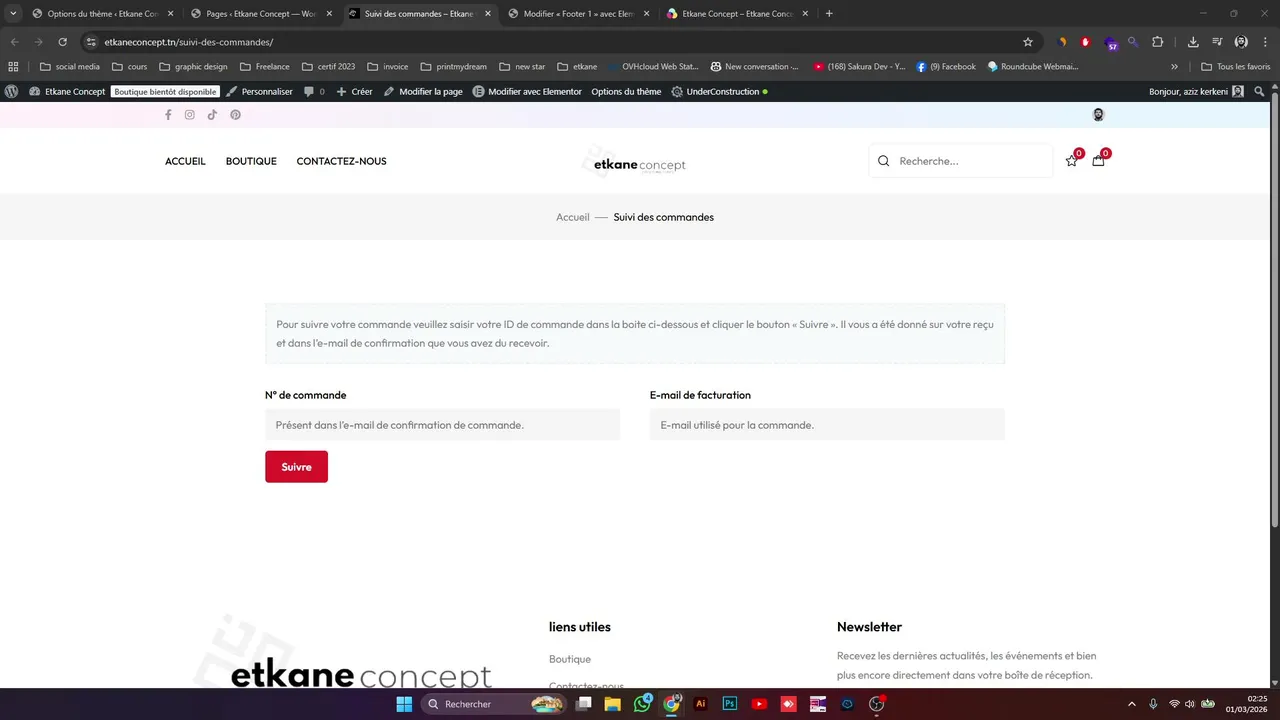Open the Facebook social icon in the top bar
This screenshot has height=720, width=1280.
[168, 115]
